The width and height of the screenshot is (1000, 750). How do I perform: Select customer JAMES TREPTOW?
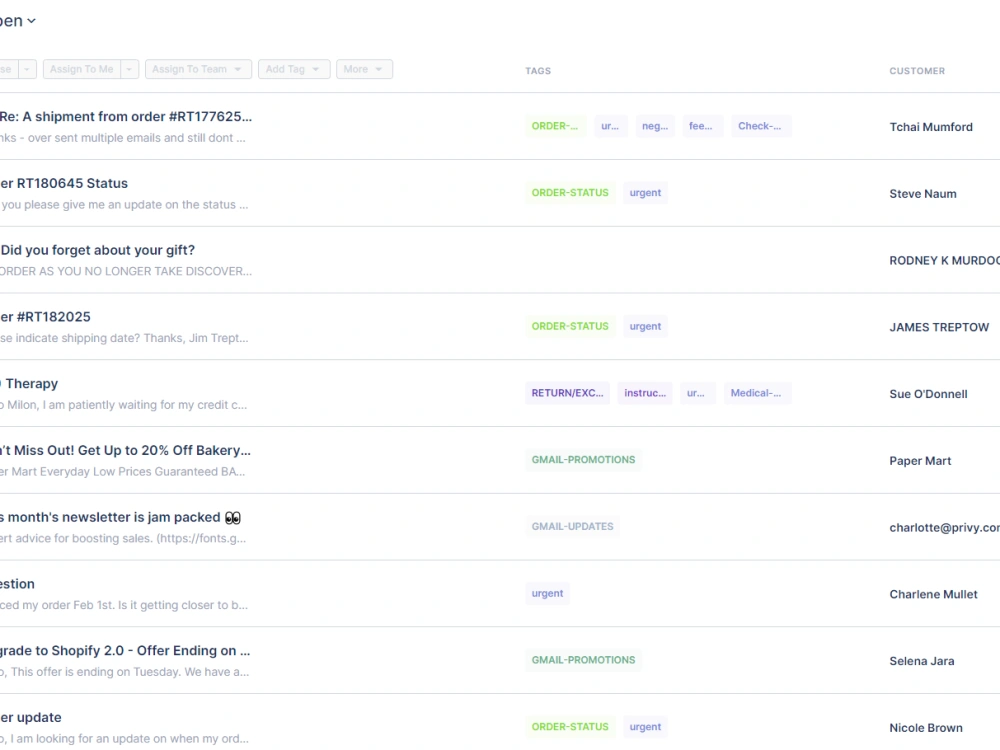[x=939, y=327]
